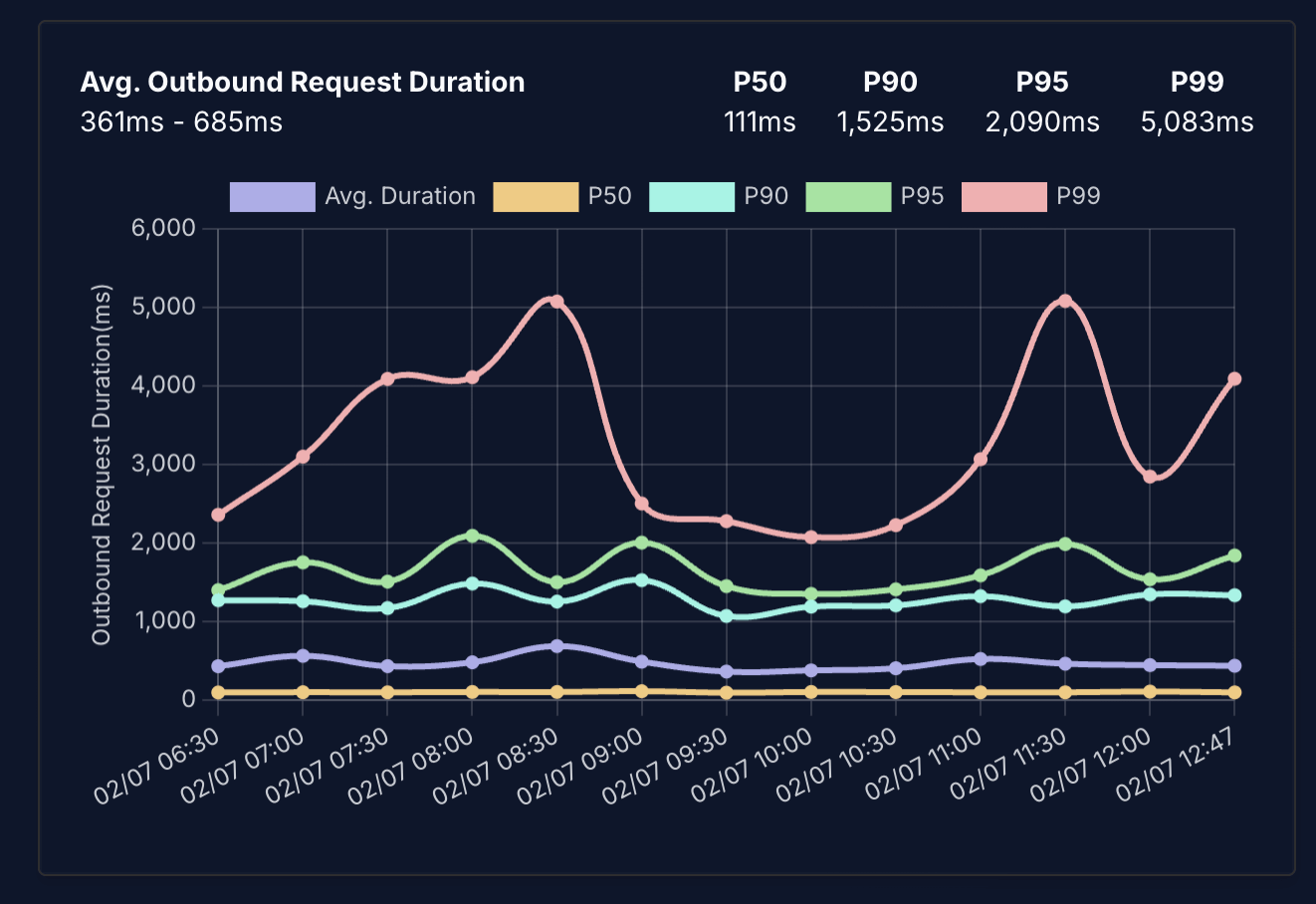Image resolution: width=1316 pixels, height=904 pixels.
Task: Select the P99 dip point at 12:00
Action: click(x=1151, y=477)
